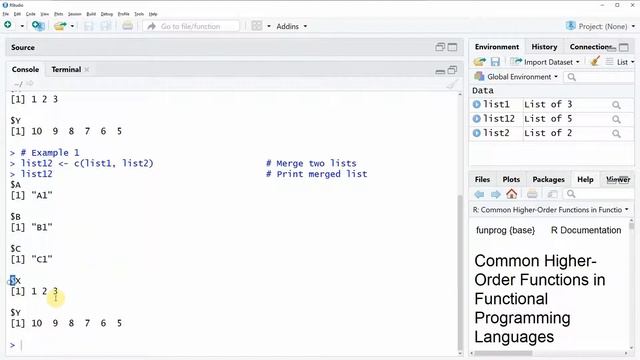Open the Profile menu
This screenshot has width=640, height=360.
(123, 14)
